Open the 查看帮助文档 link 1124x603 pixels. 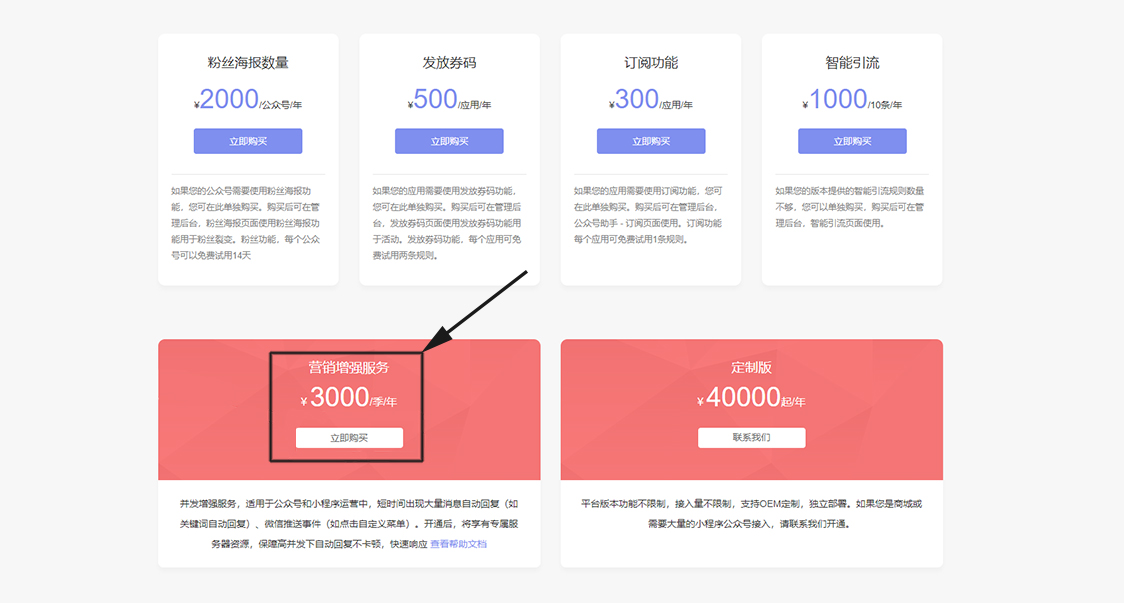click(x=459, y=544)
